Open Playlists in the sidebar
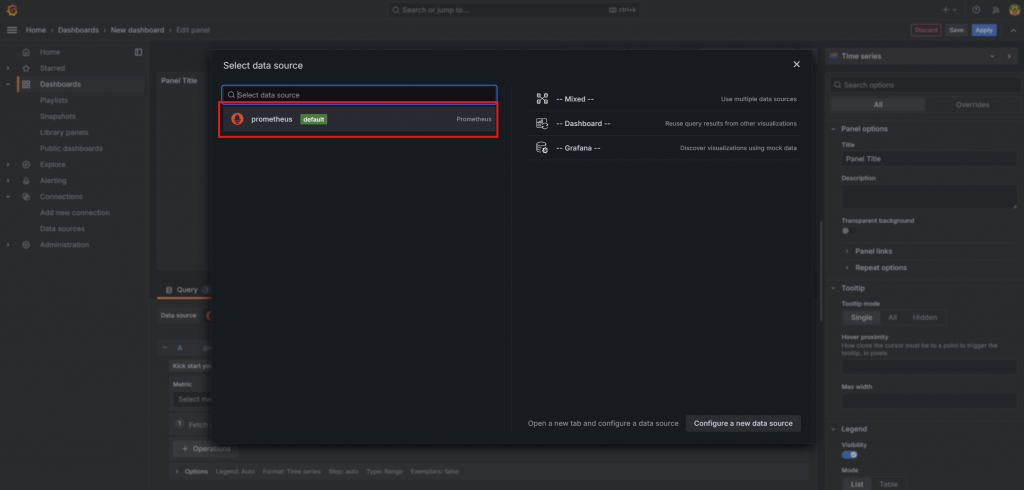Screen dimensions: 1024x490 click(x=54, y=101)
